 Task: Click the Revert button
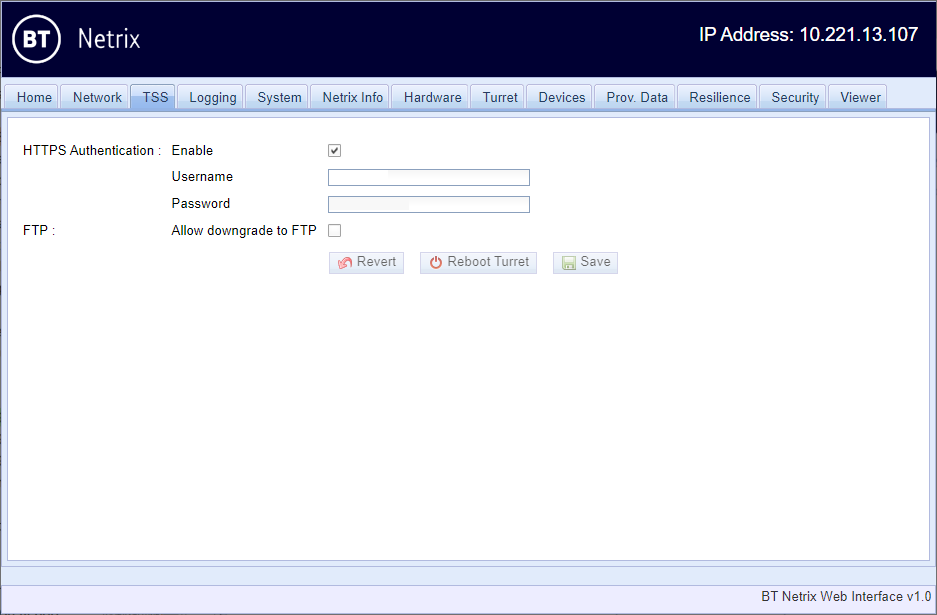pos(366,262)
